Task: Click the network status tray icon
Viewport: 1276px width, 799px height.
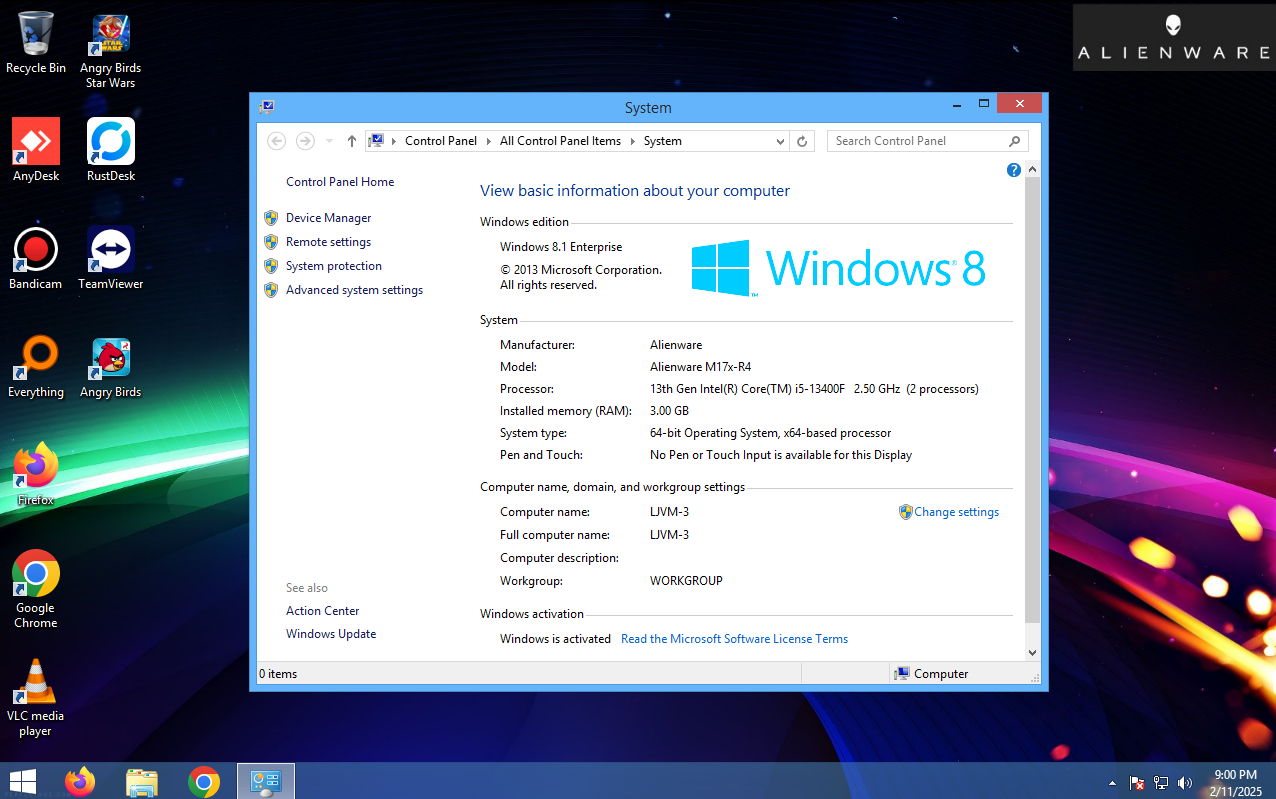Action: (x=1160, y=783)
